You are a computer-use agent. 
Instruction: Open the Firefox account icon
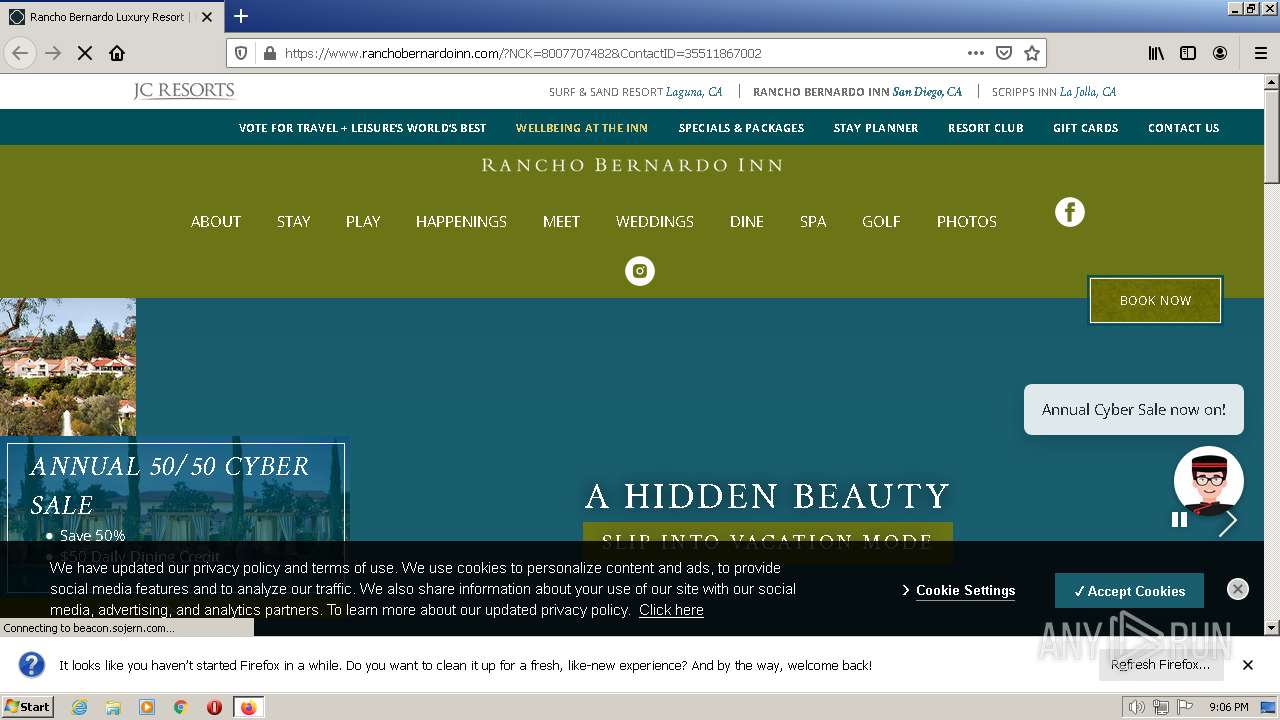coord(1220,53)
